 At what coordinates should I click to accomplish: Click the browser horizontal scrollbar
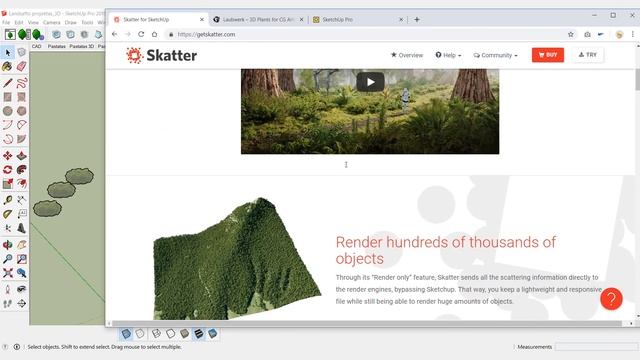(x=367, y=323)
